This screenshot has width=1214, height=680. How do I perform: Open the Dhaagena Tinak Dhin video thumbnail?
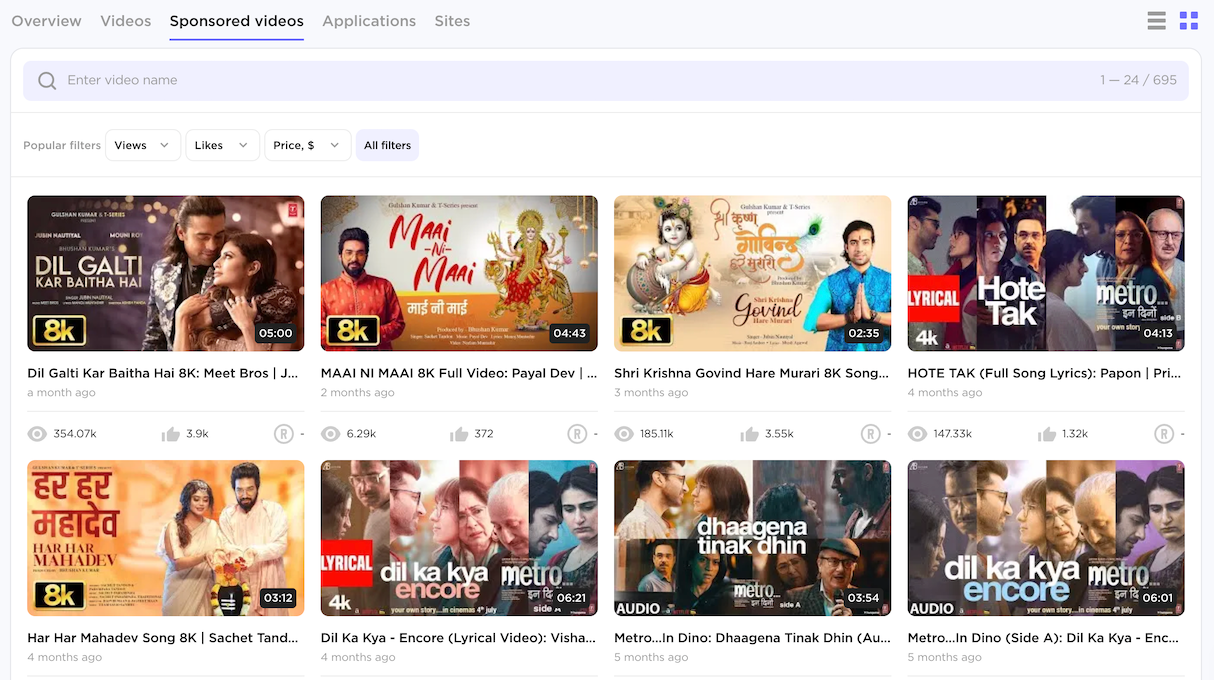tap(752, 538)
